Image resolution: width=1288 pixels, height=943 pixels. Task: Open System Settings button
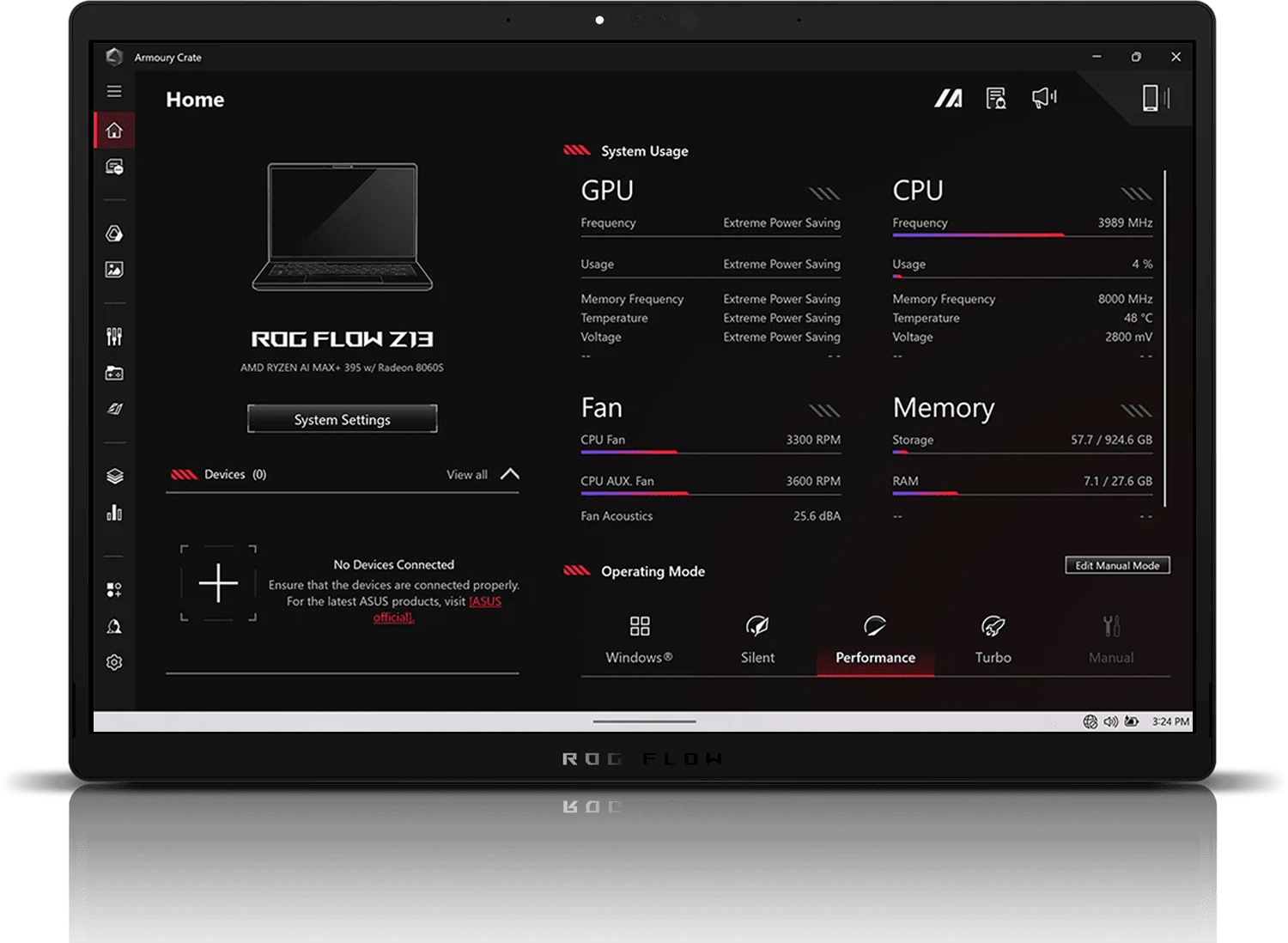[x=343, y=419]
